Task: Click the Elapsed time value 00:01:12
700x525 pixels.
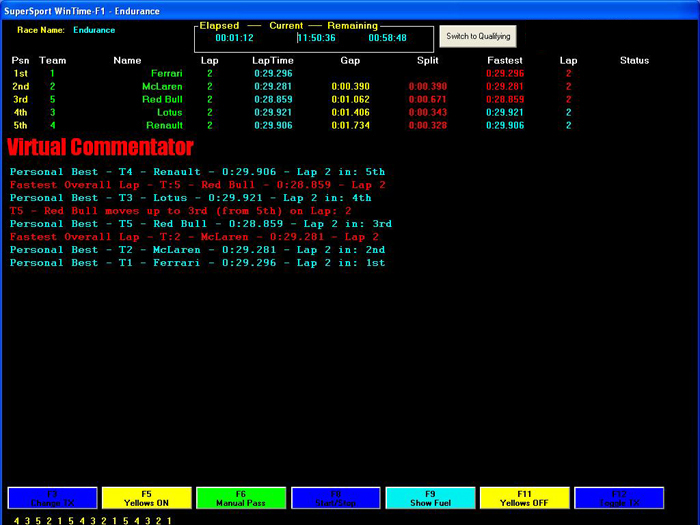Action: [234, 38]
